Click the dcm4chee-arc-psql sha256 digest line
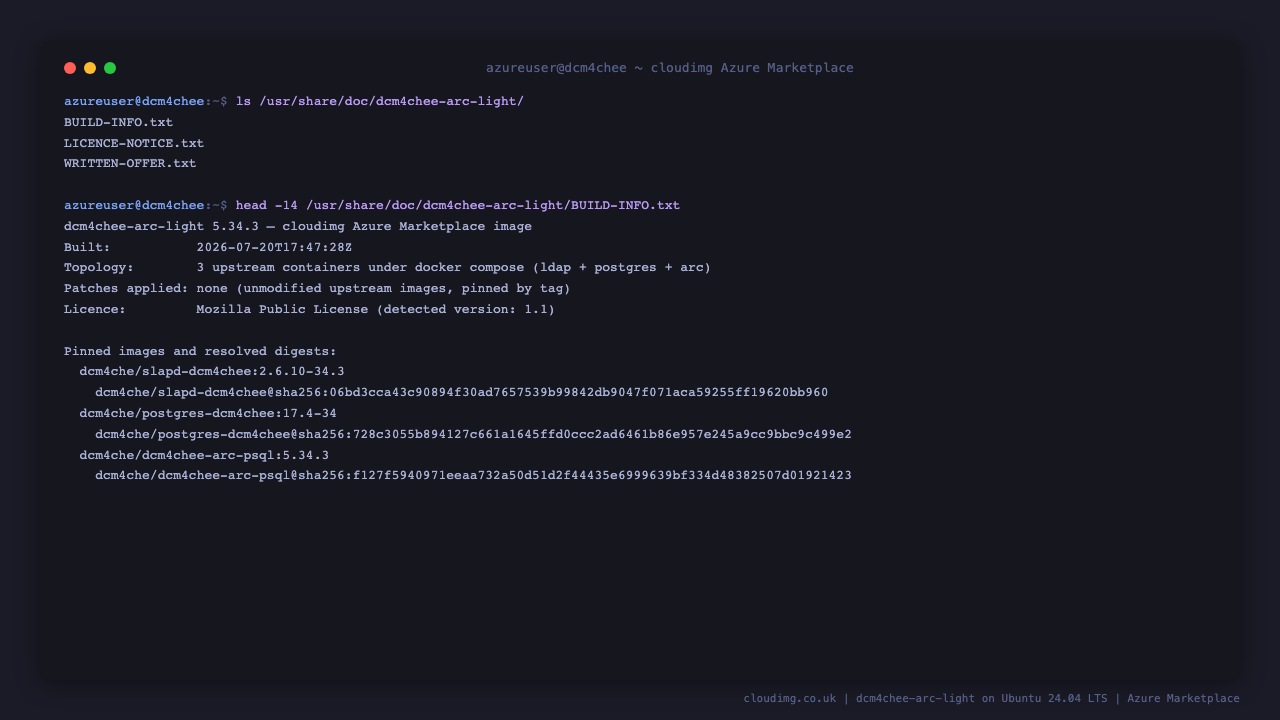Image resolution: width=1280 pixels, height=720 pixels. (x=474, y=475)
